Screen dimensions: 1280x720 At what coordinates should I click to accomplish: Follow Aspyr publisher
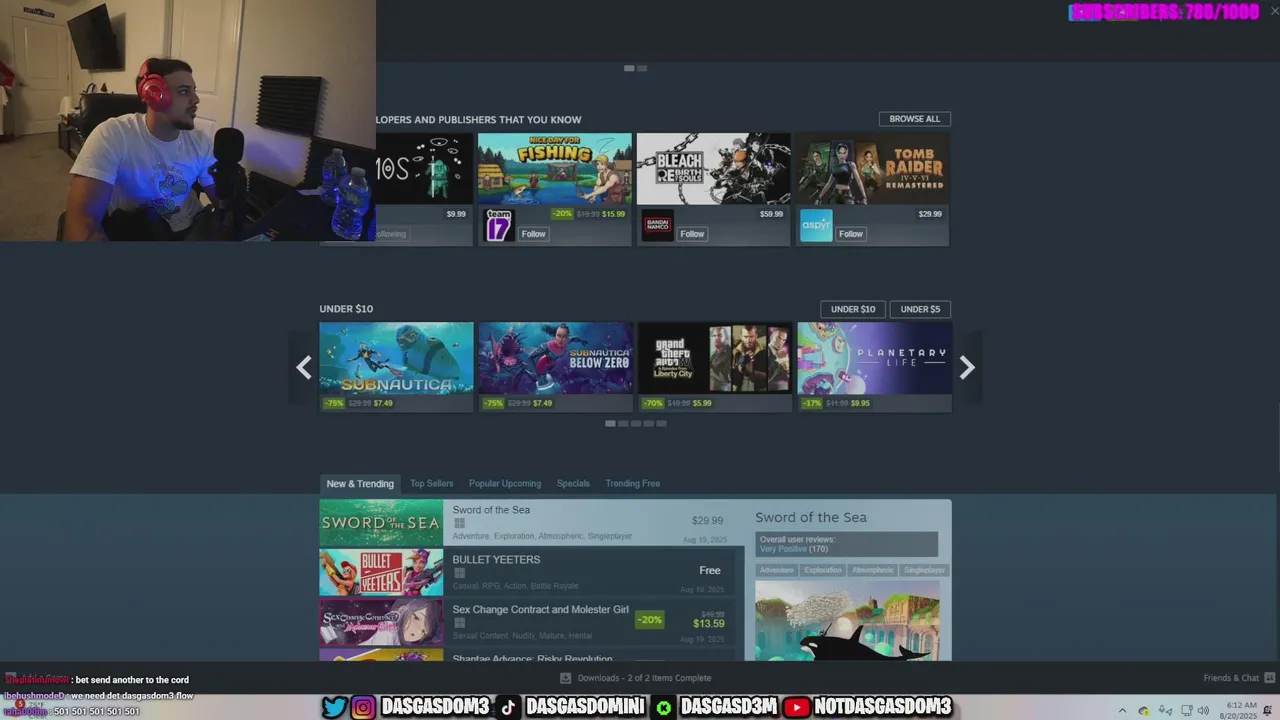(851, 234)
